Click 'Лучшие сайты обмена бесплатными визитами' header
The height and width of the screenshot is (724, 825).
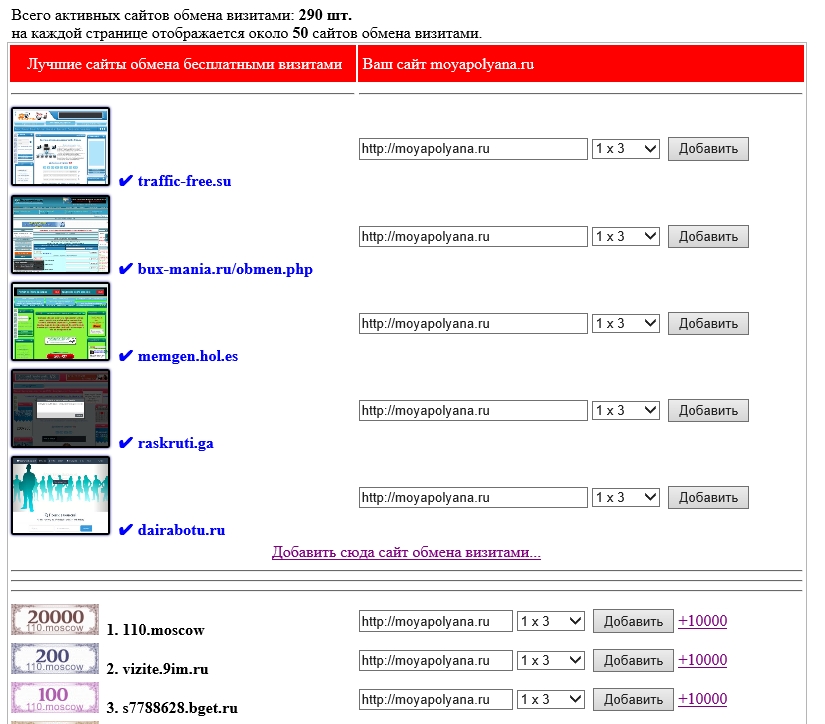click(185, 64)
